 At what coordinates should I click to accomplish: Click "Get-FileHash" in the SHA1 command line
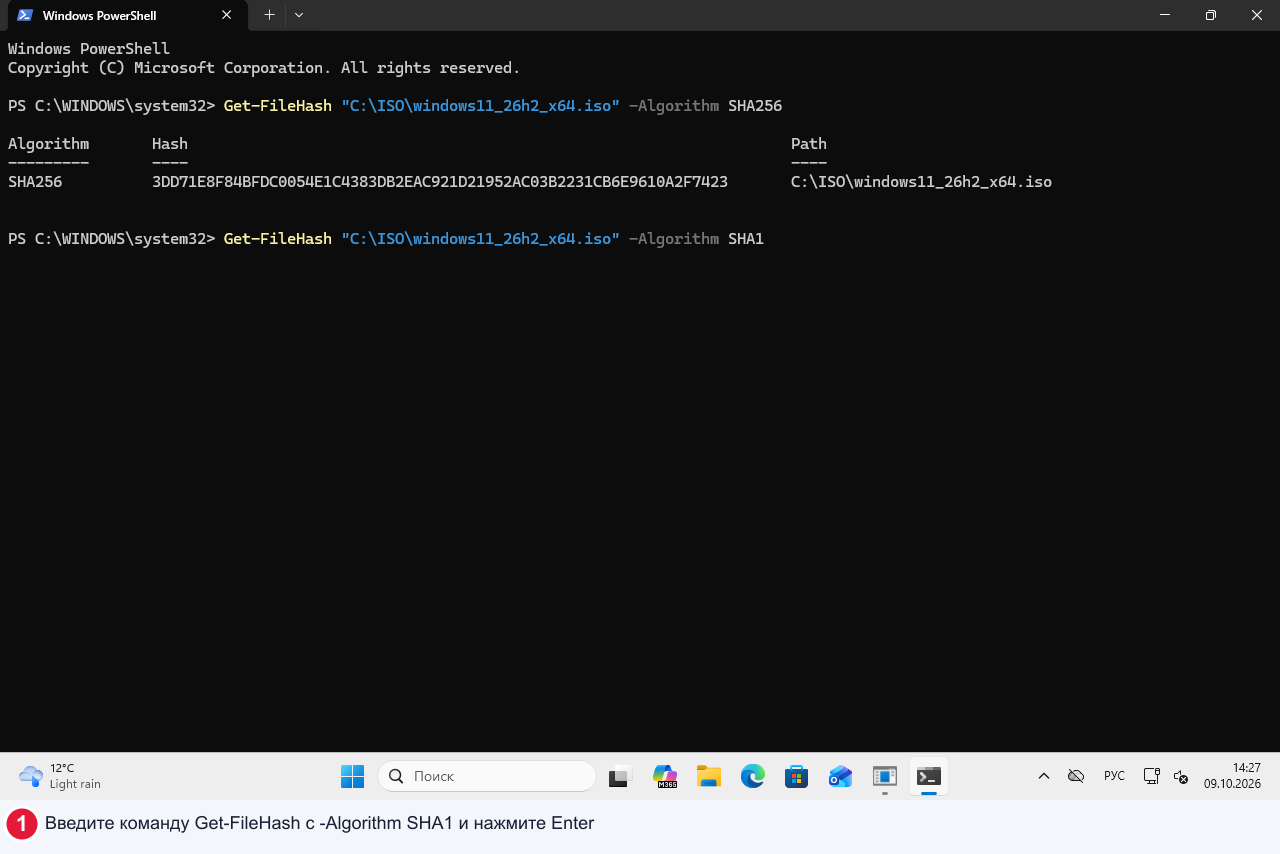pos(278,239)
